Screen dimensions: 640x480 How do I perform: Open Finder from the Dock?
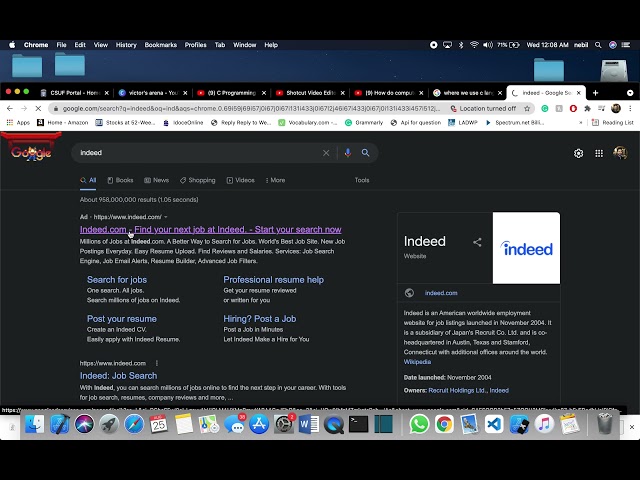(35, 424)
